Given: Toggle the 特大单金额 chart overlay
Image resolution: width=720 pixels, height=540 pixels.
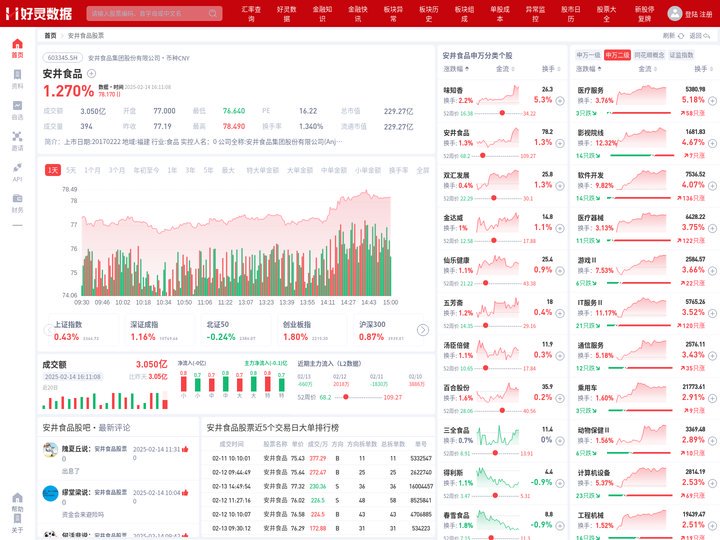Looking at the screenshot, I should click(262, 170).
